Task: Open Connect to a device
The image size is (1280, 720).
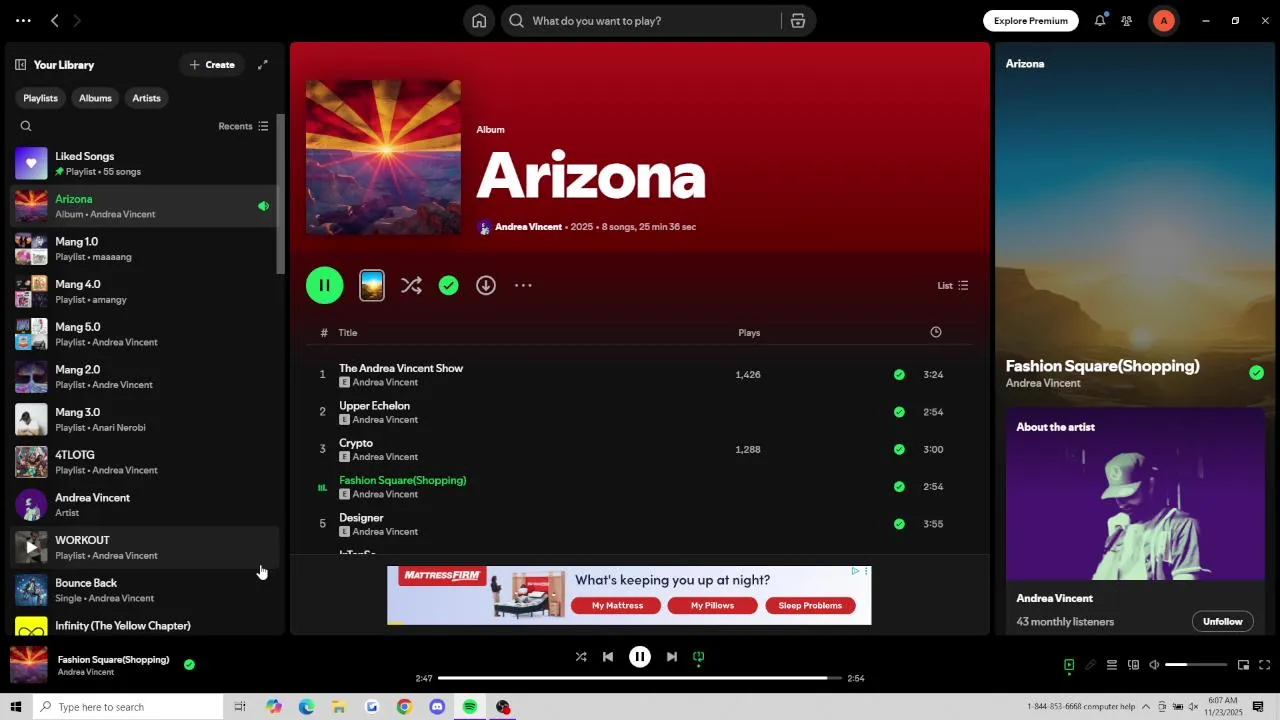Action: [1133, 665]
